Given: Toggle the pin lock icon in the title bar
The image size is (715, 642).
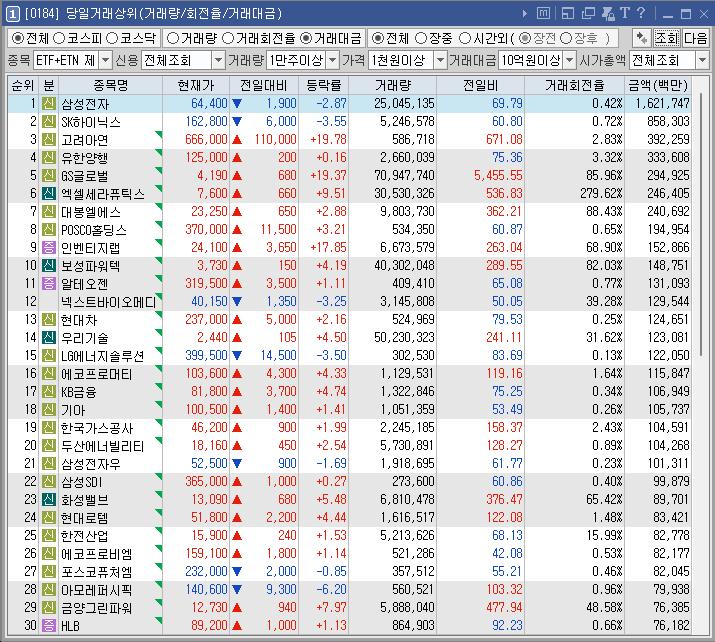Looking at the screenshot, I should [x=608, y=14].
